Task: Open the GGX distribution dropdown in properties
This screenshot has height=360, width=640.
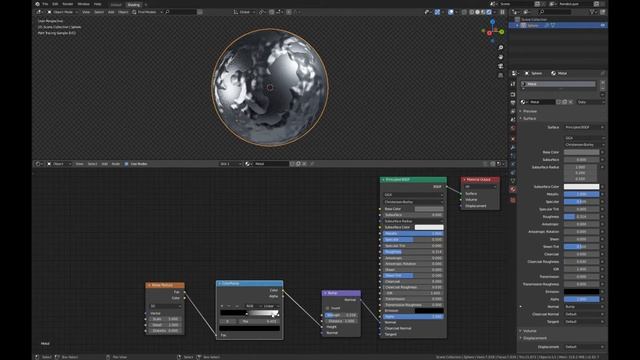Action: pyautogui.click(x=584, y=138)
